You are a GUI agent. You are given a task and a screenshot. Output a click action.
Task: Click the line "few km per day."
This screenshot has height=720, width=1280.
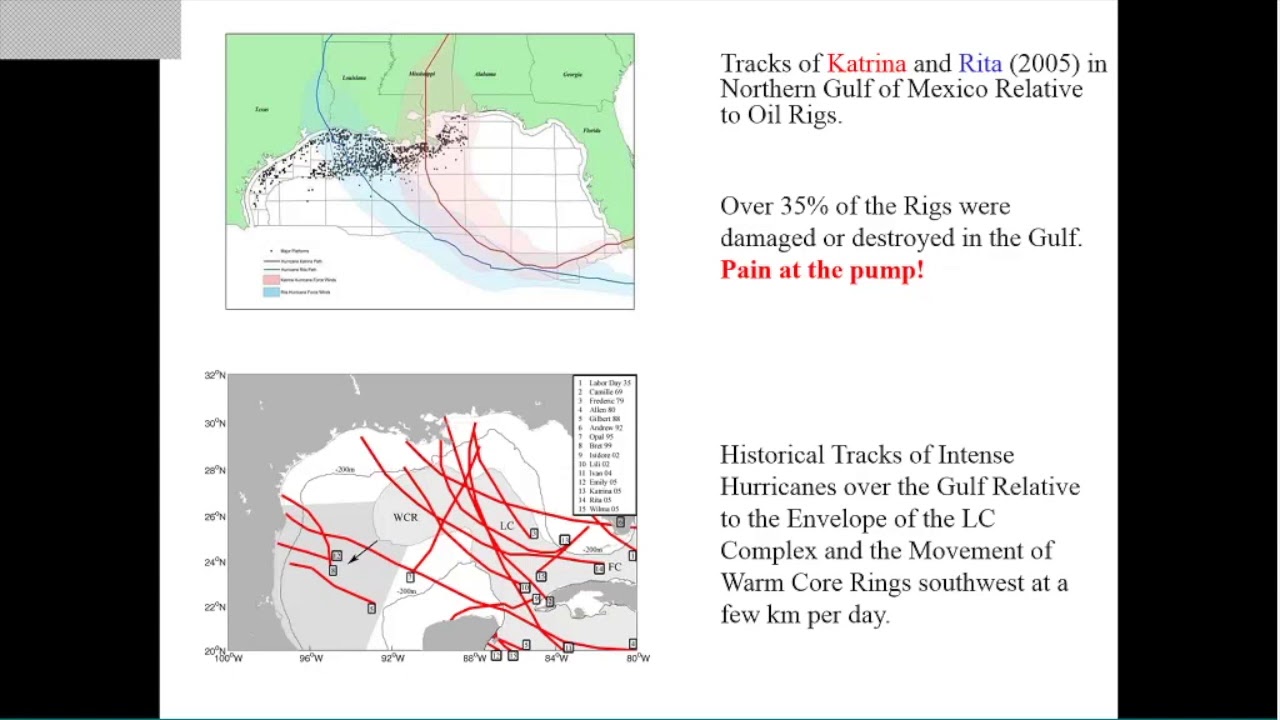(x=804, y=615)
